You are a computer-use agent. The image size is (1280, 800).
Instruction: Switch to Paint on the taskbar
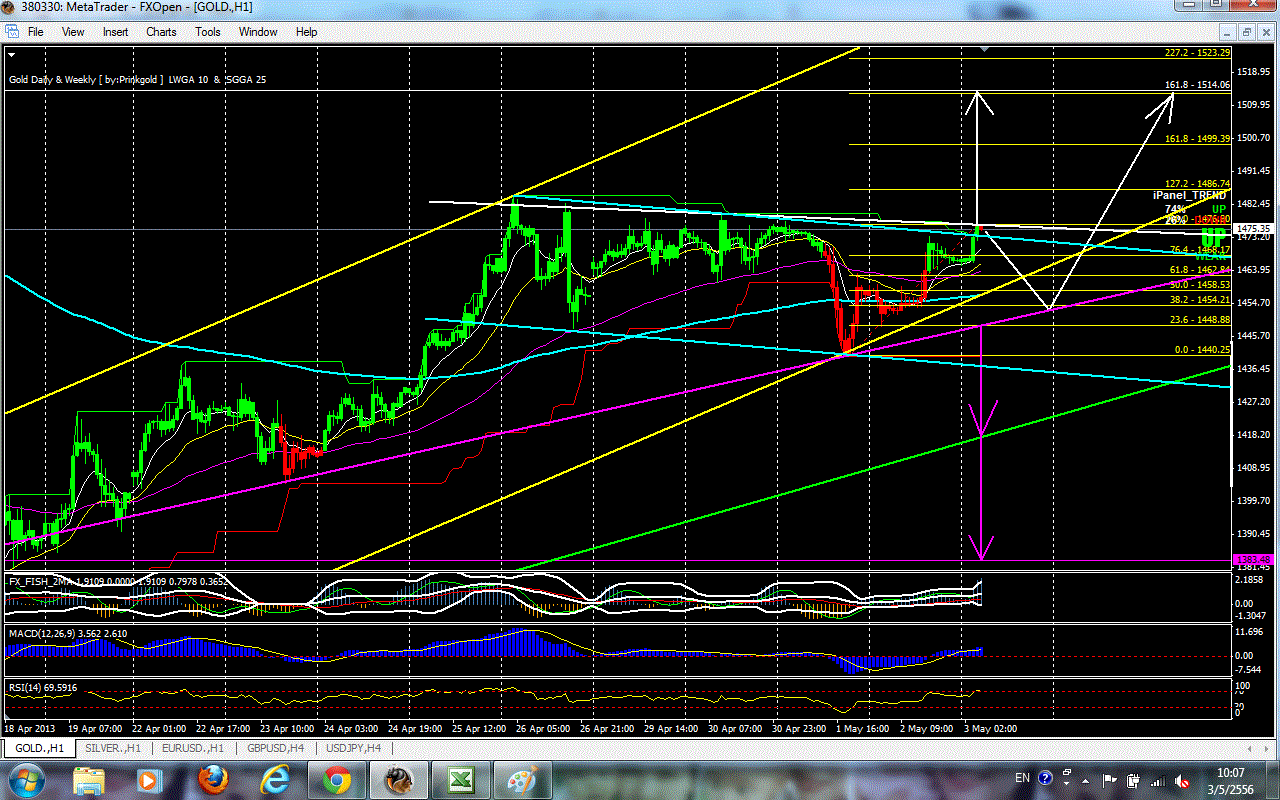[x=521, y=780]
